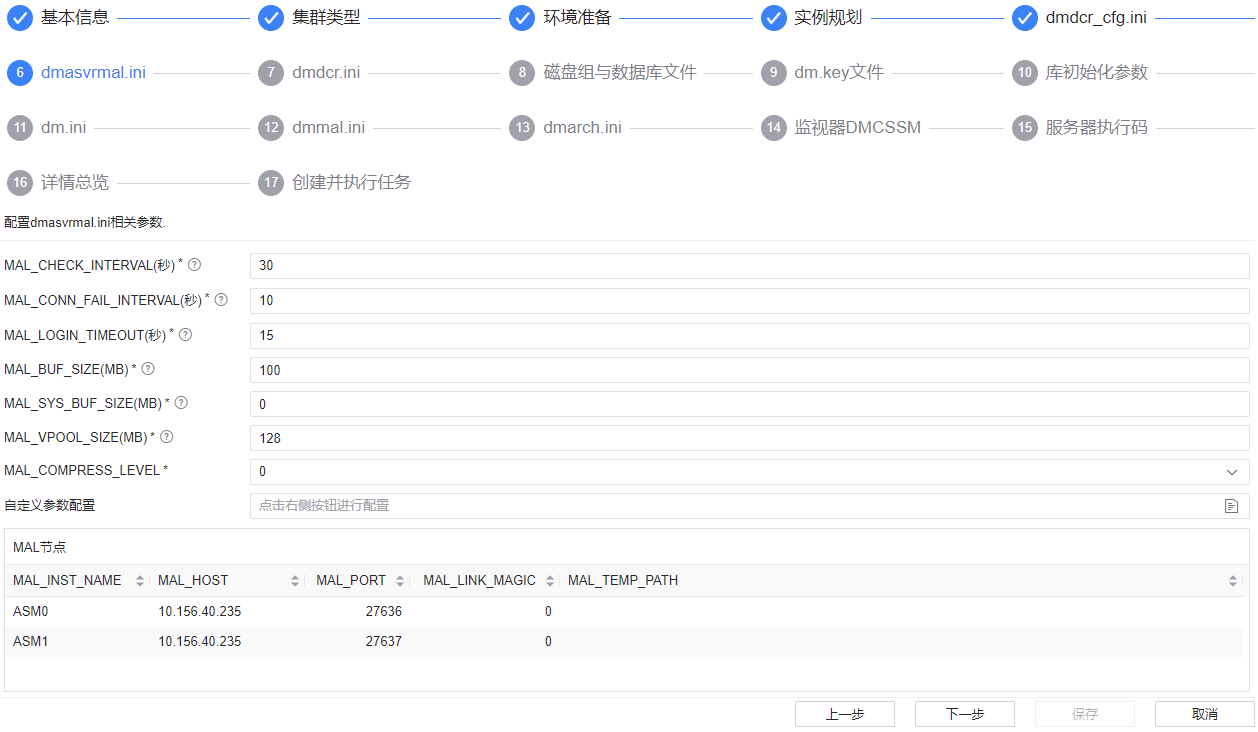This screenshot has height=732, width=1258.
Task: Click the 取消 button
Action: point(1205,714)
